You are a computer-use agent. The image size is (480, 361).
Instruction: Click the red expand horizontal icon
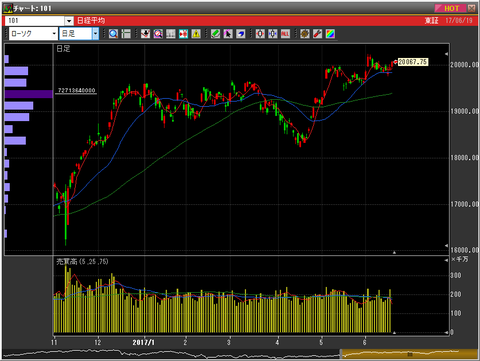(x=260, y=34)
